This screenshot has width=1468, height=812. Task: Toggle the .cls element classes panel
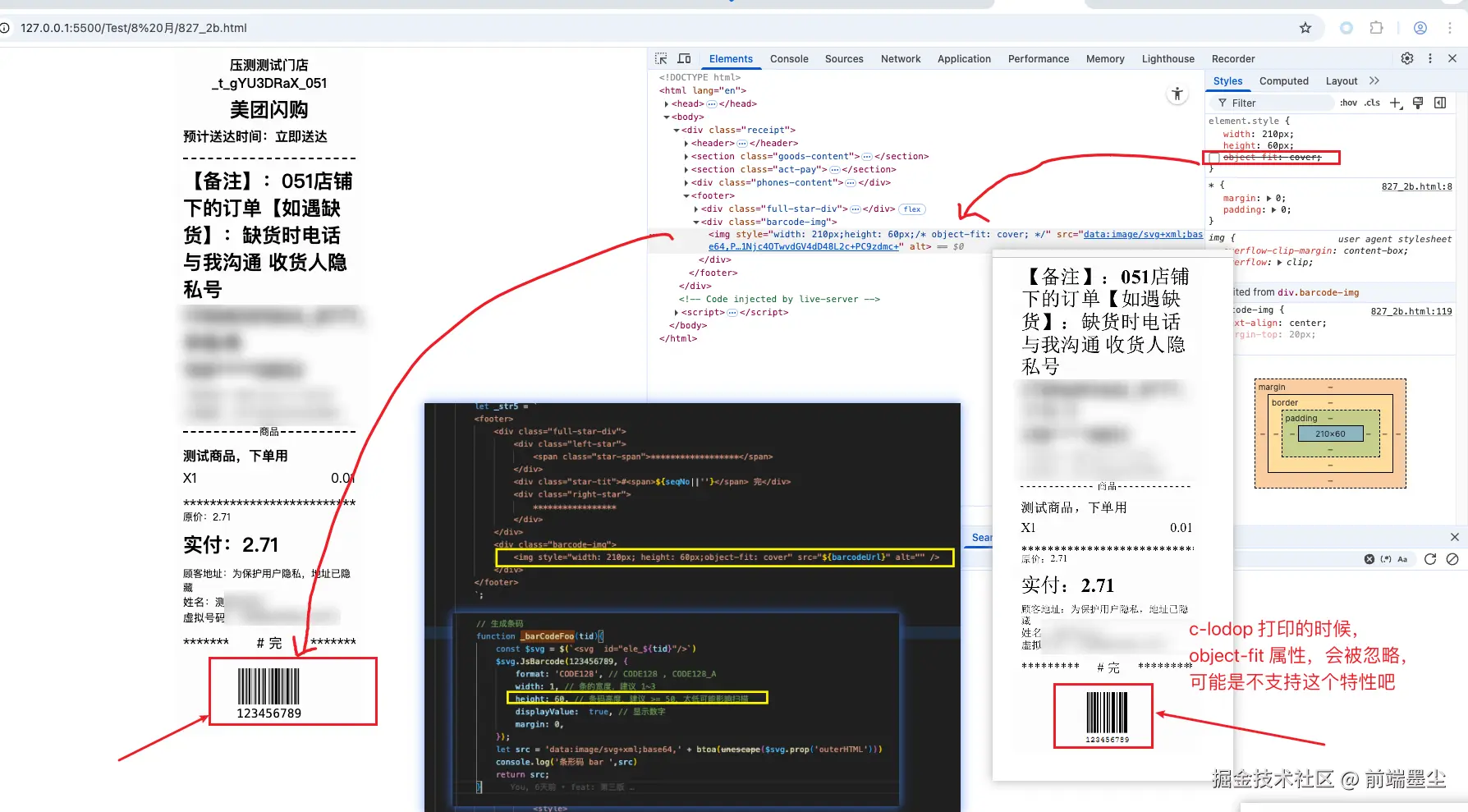pos(1372,103)
